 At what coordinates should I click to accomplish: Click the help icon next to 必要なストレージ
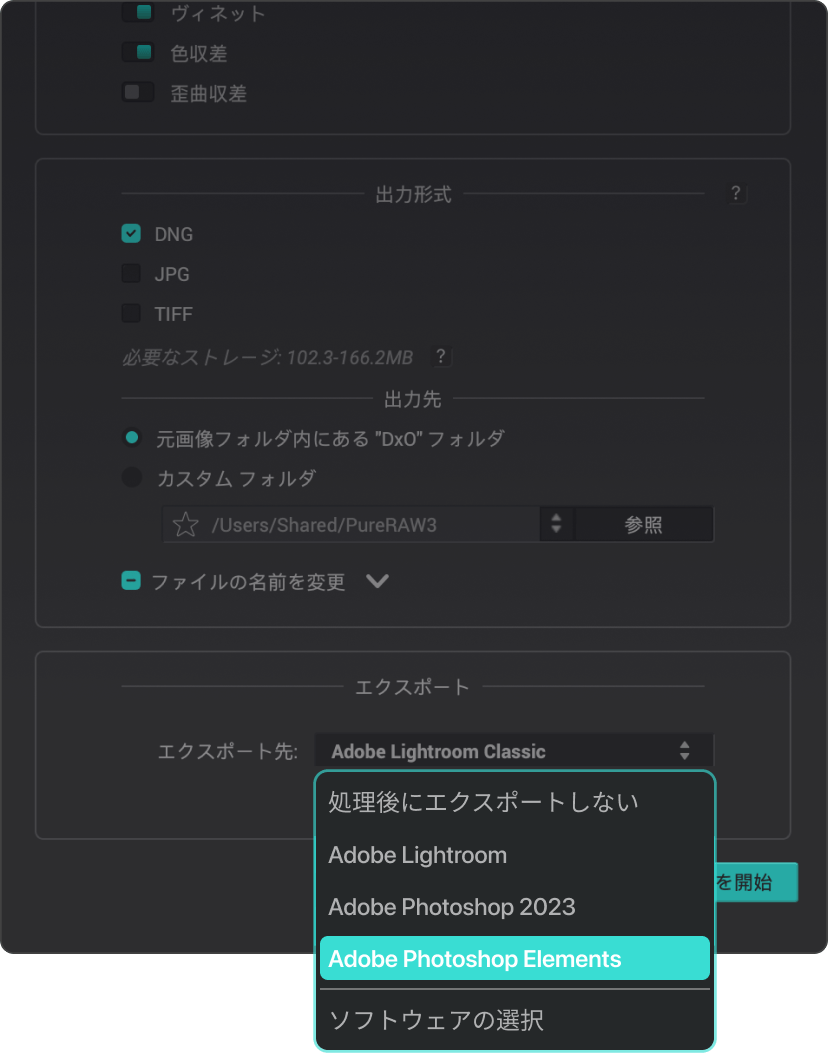tap(441, 356)
